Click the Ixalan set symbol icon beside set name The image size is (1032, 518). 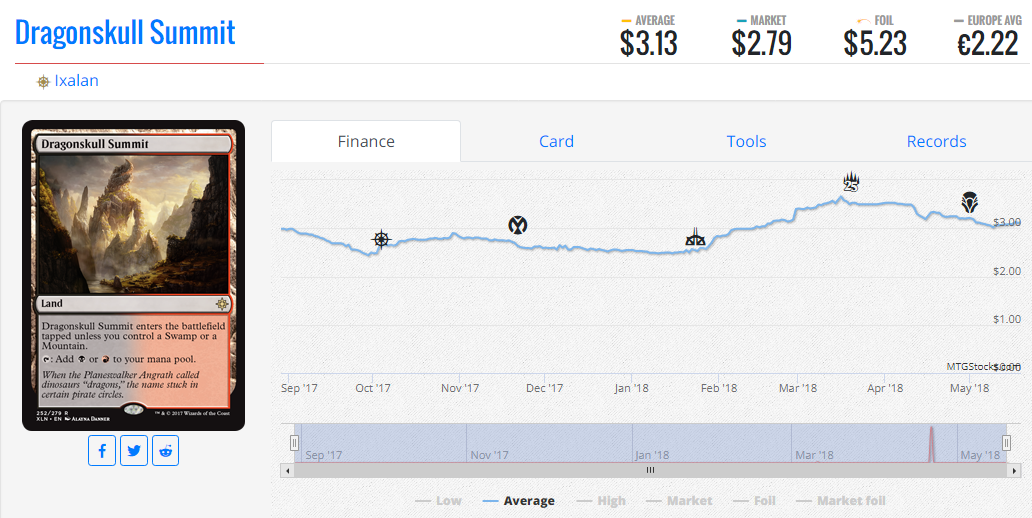click(43, 82)
